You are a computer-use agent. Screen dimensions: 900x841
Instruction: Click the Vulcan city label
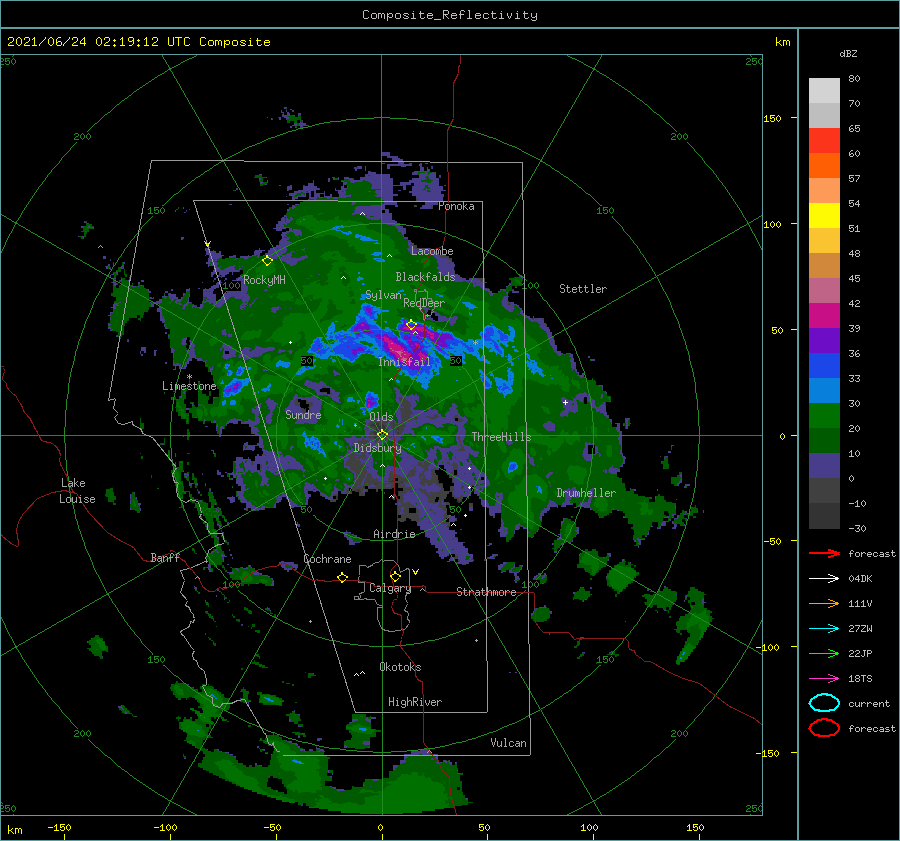[x=508, y=743]
